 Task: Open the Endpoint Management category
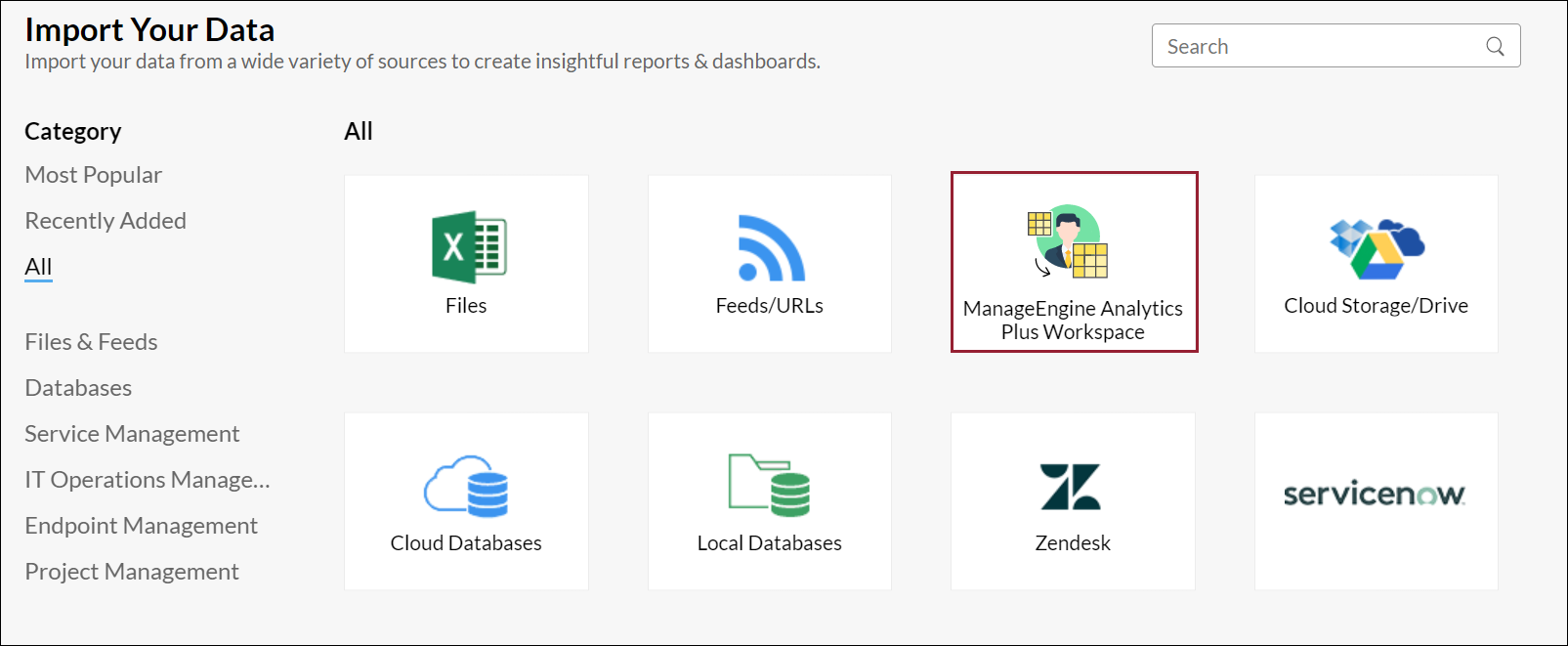142,526
